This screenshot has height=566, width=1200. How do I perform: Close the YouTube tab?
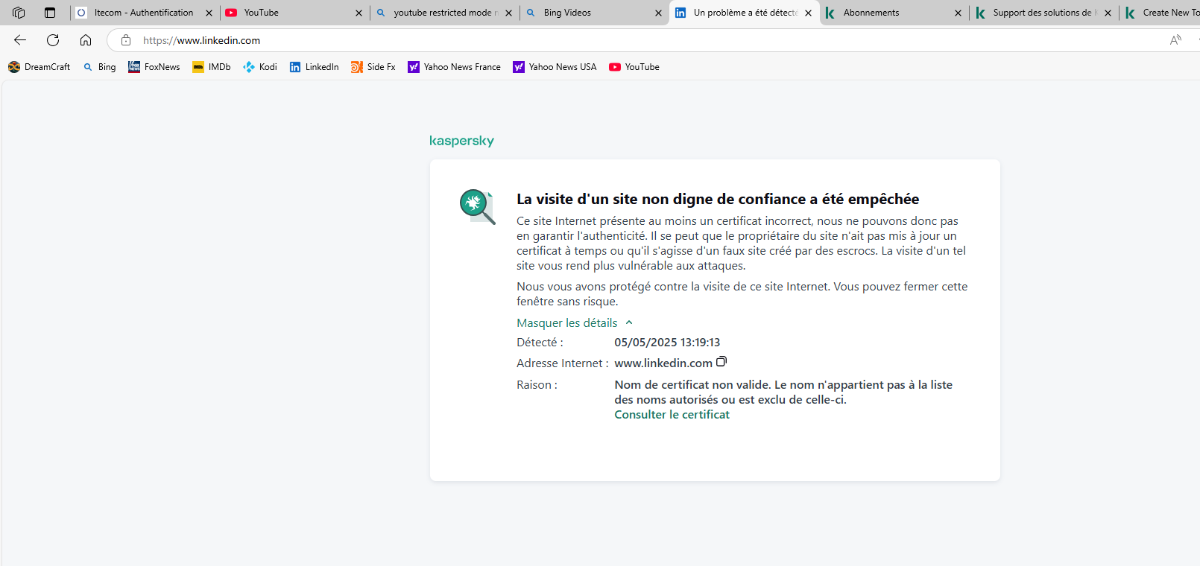pos(358,13)
